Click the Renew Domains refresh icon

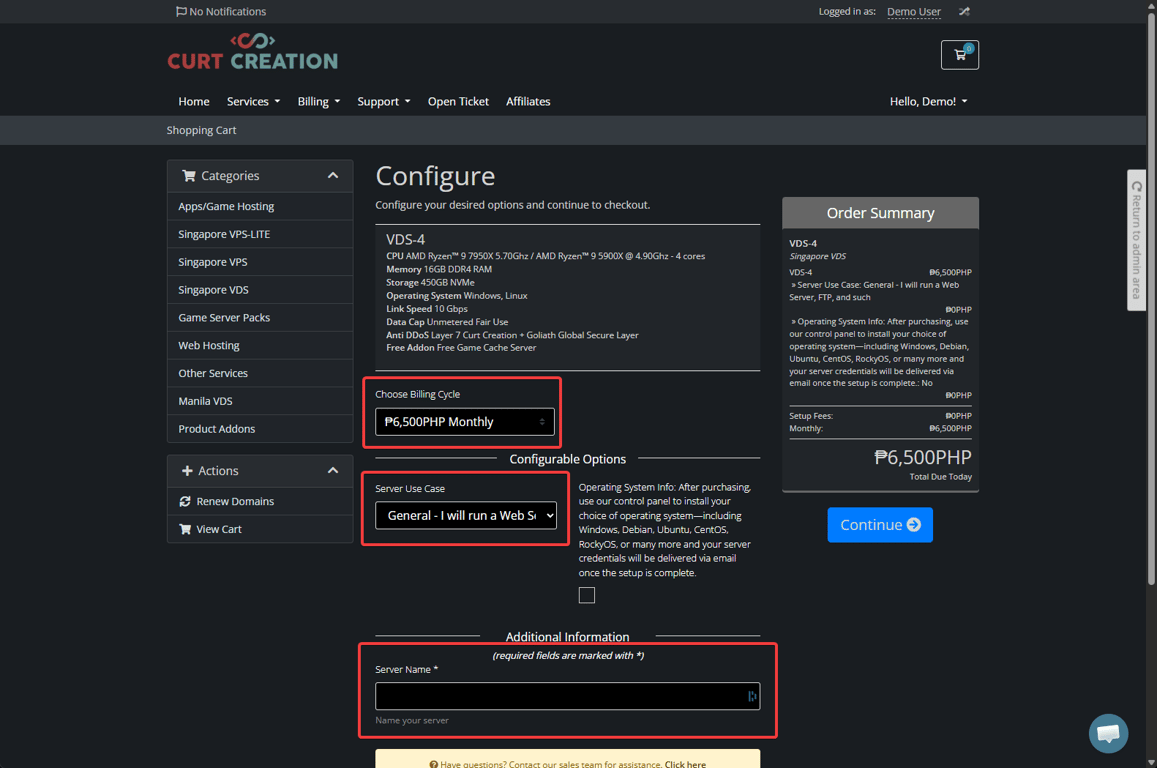click(185, 501)
